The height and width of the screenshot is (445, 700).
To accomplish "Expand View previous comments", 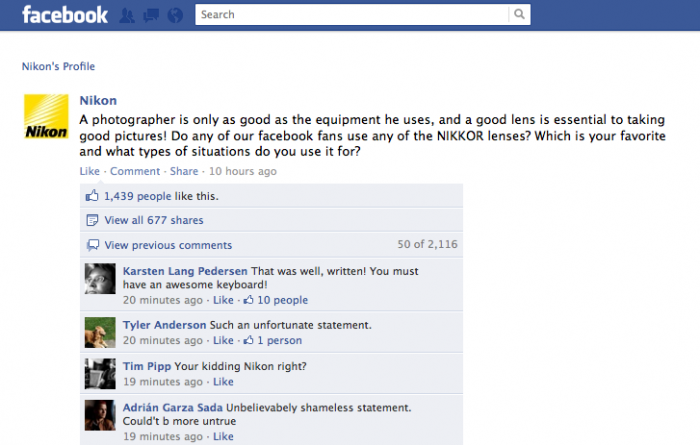I will pos(168,245).
